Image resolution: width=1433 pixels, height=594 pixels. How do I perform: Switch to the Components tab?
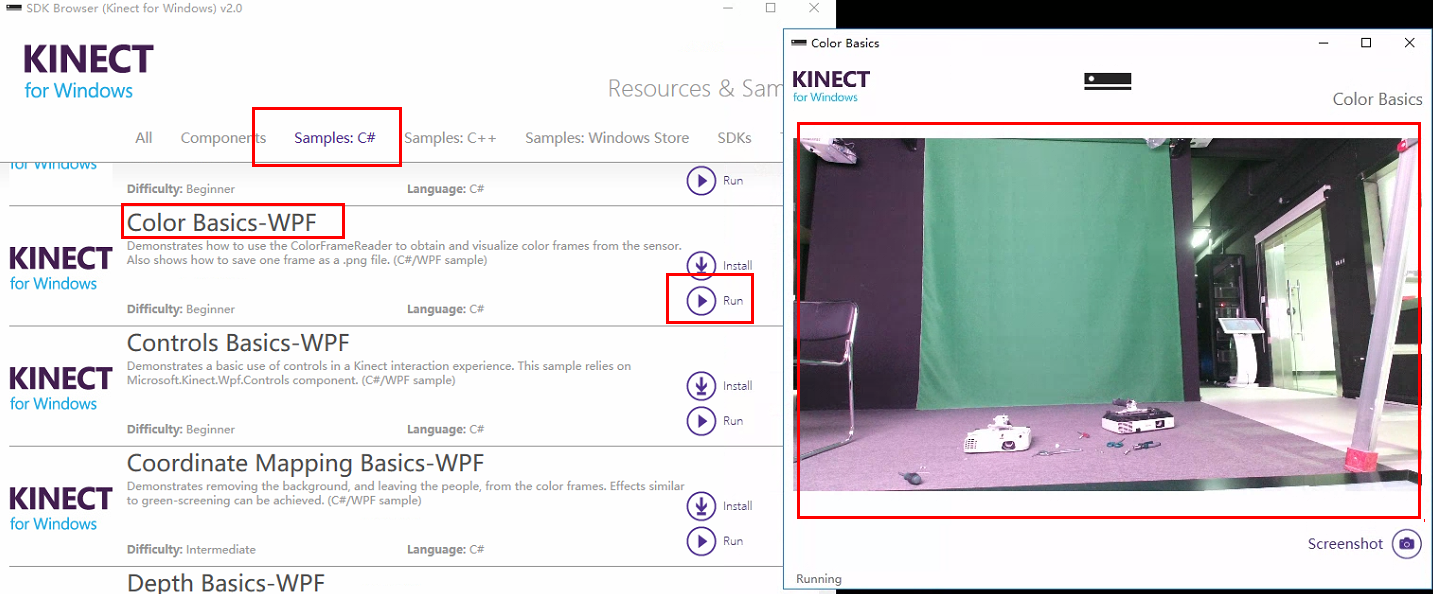coord(223,138)
